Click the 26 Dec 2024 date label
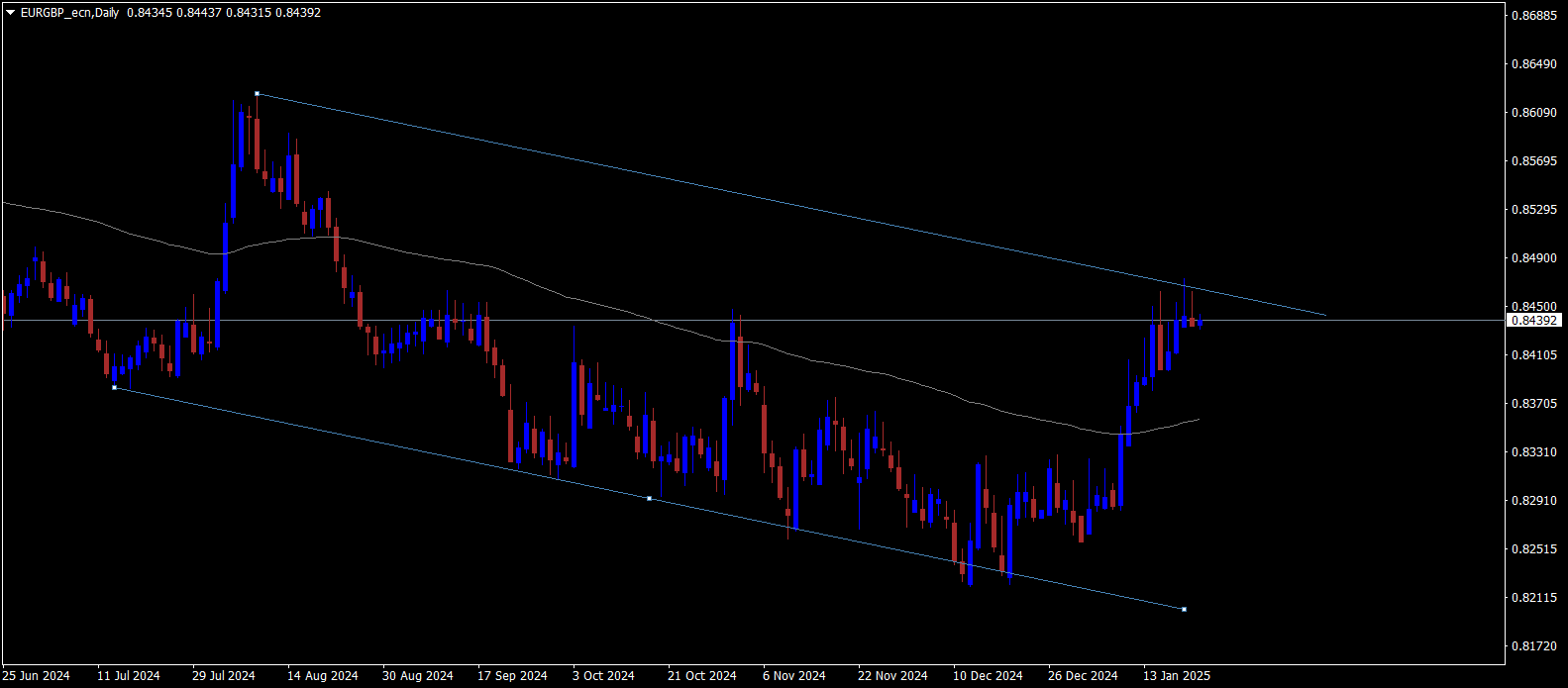 (x=1083, y=676)
